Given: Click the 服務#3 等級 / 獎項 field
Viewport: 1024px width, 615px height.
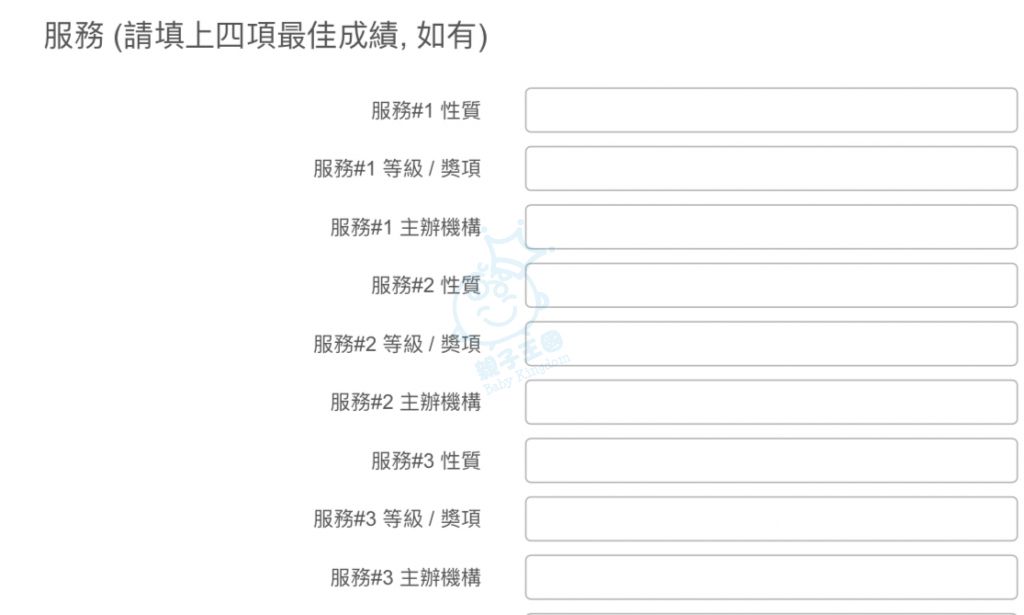Looking at the screenshot, I should [770, 519].
